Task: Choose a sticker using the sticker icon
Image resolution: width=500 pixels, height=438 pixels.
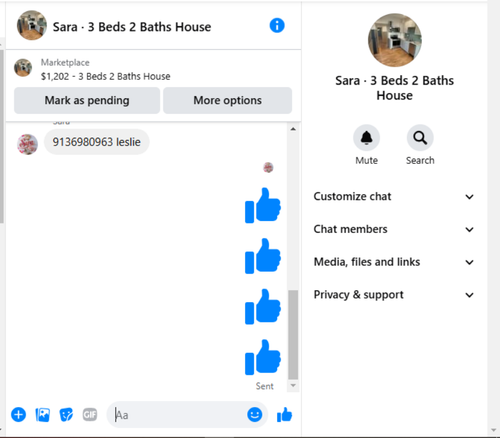Action: click(x=66, y=415)
